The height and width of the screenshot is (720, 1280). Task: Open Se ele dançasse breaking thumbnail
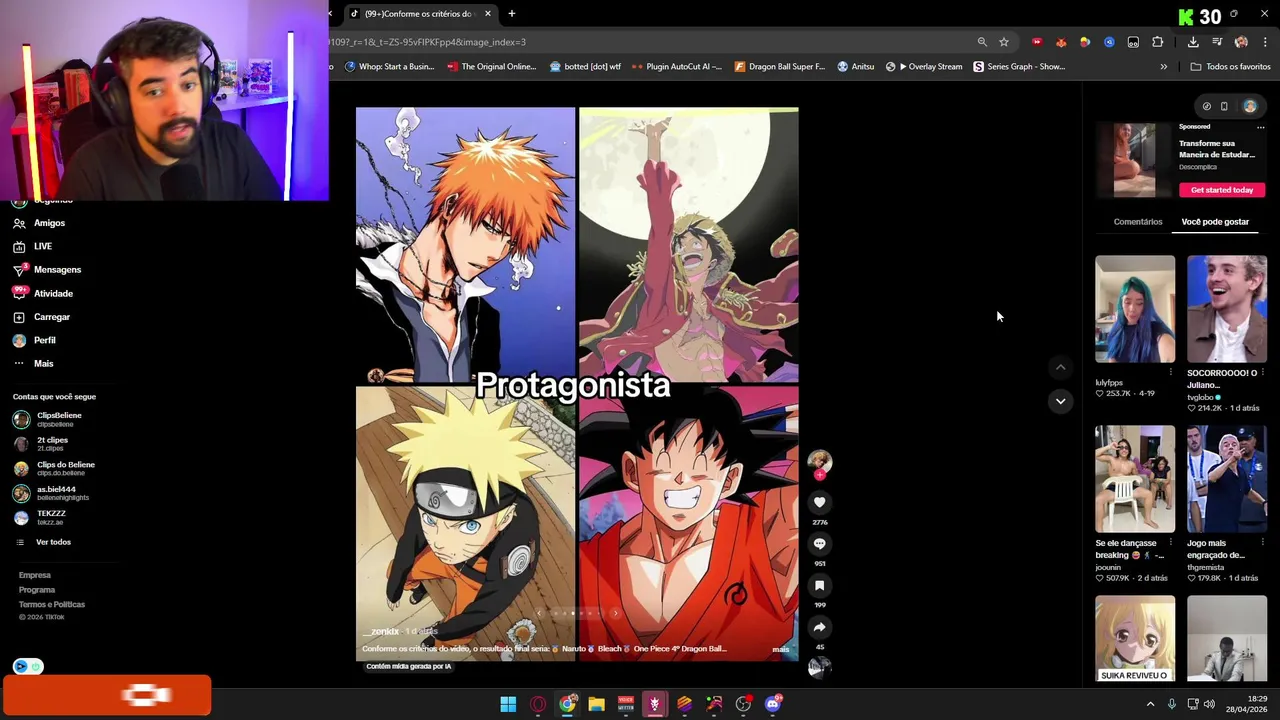1135,479
